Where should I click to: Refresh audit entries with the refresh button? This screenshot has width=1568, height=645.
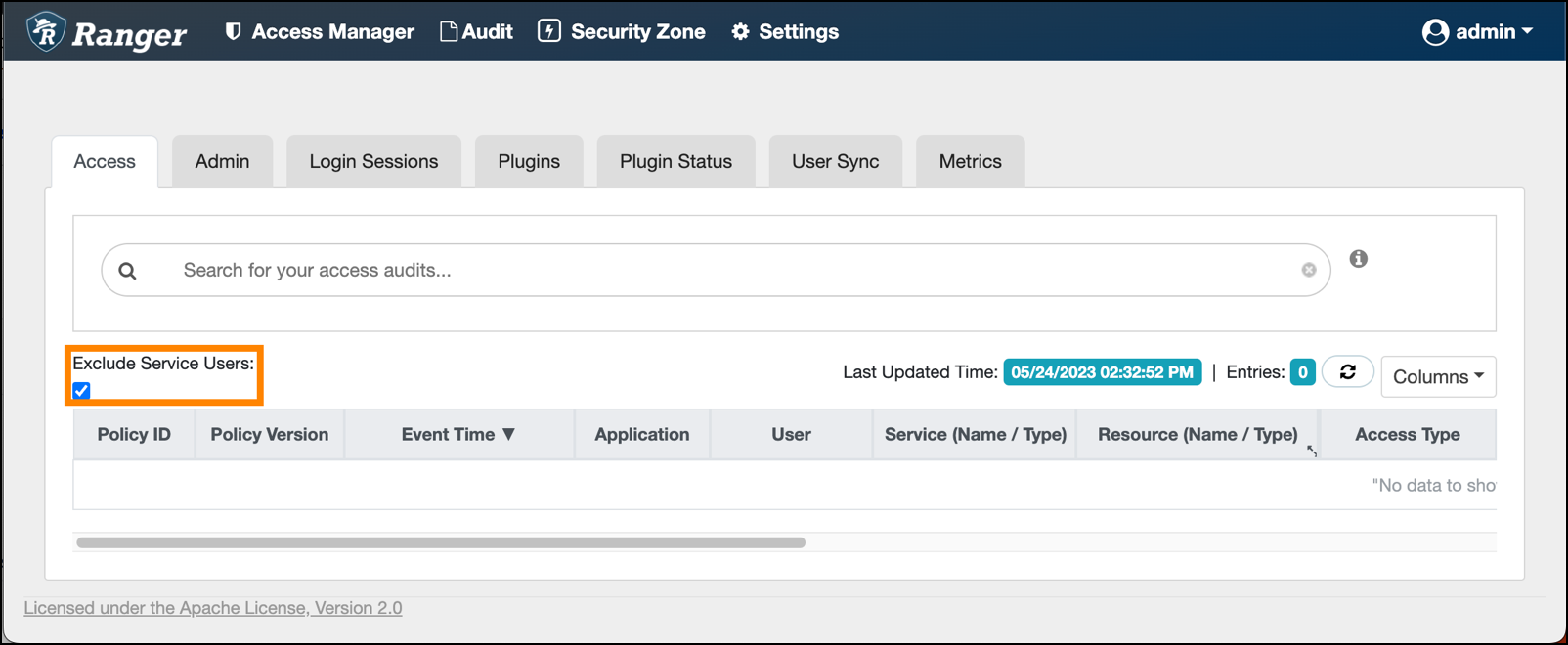point(1347,372)
